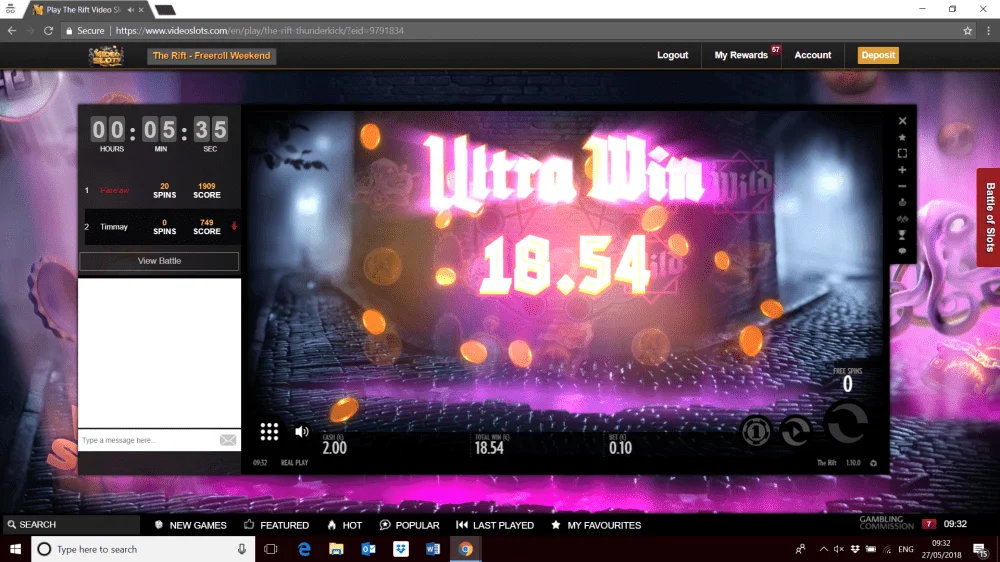Open Outlook from taskbar

(369, 549)
